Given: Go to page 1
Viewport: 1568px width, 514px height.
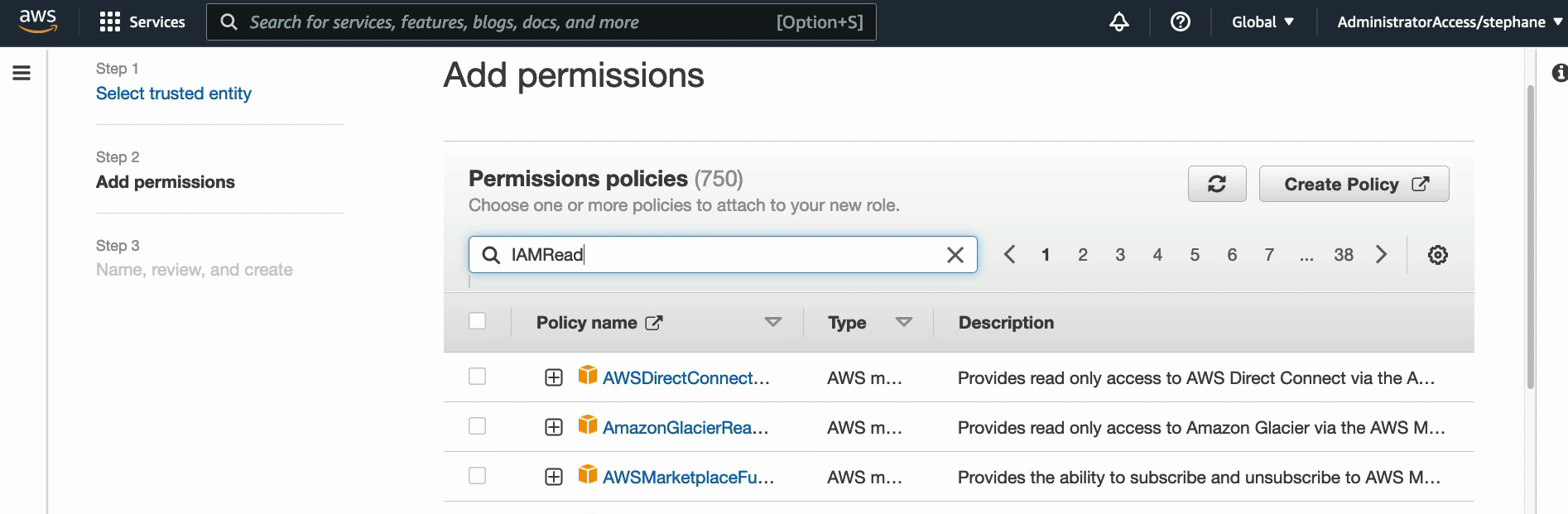Looking at the screenshot, I should [x=1046, y=255].
